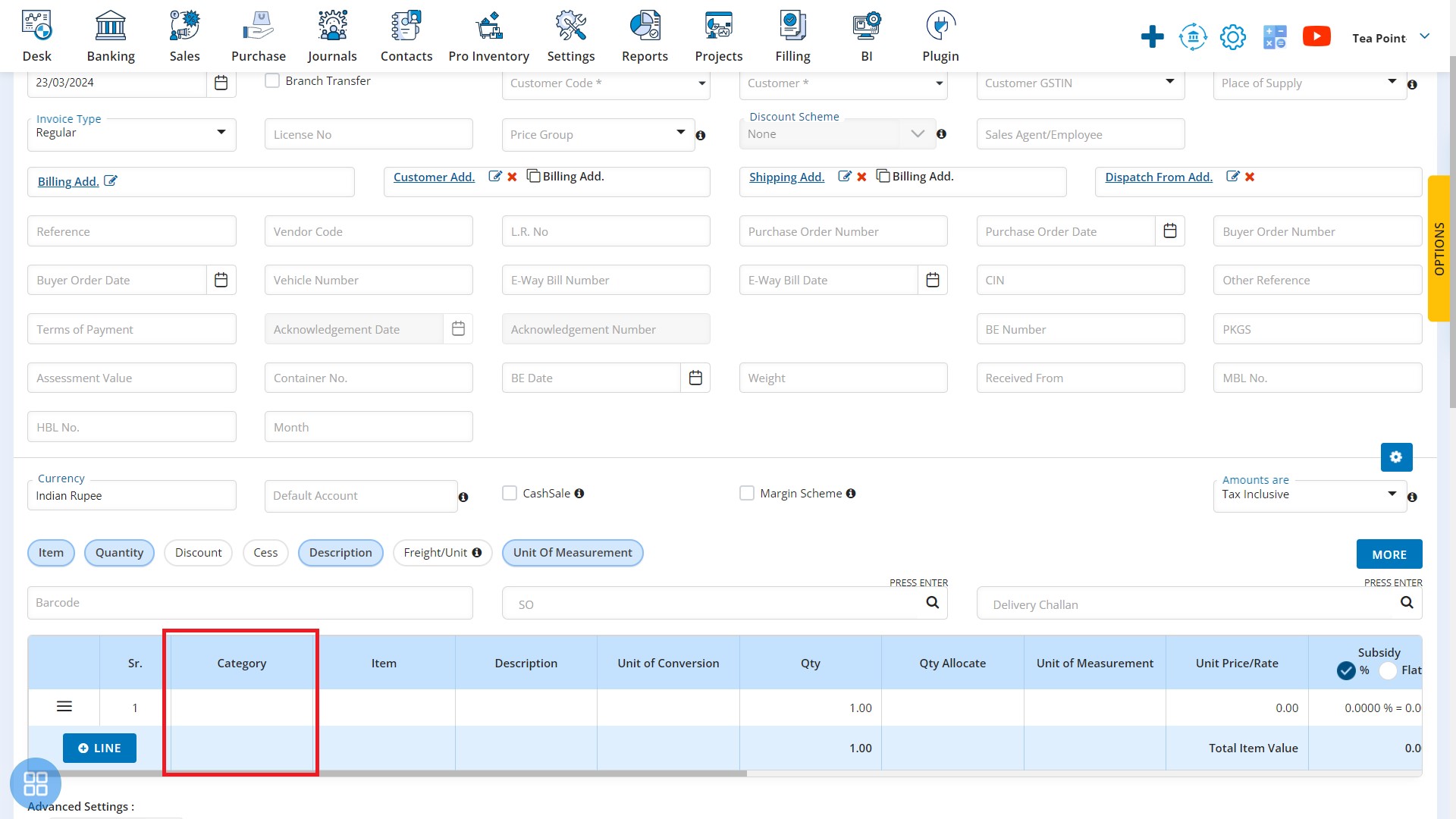Expand the Price Group dropdown

(681, 132)
